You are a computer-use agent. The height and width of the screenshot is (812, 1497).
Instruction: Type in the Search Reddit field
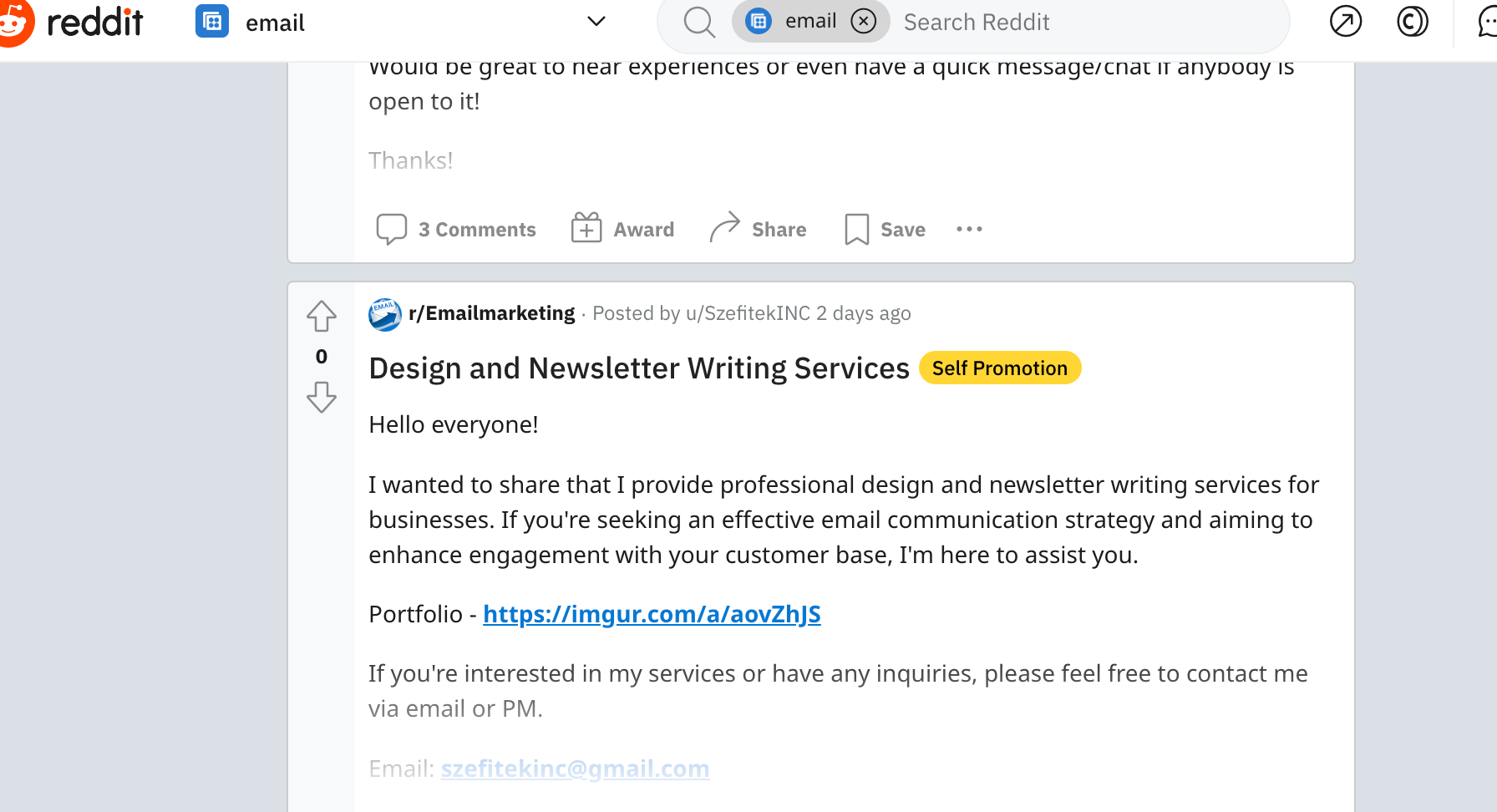point(1086,23)
